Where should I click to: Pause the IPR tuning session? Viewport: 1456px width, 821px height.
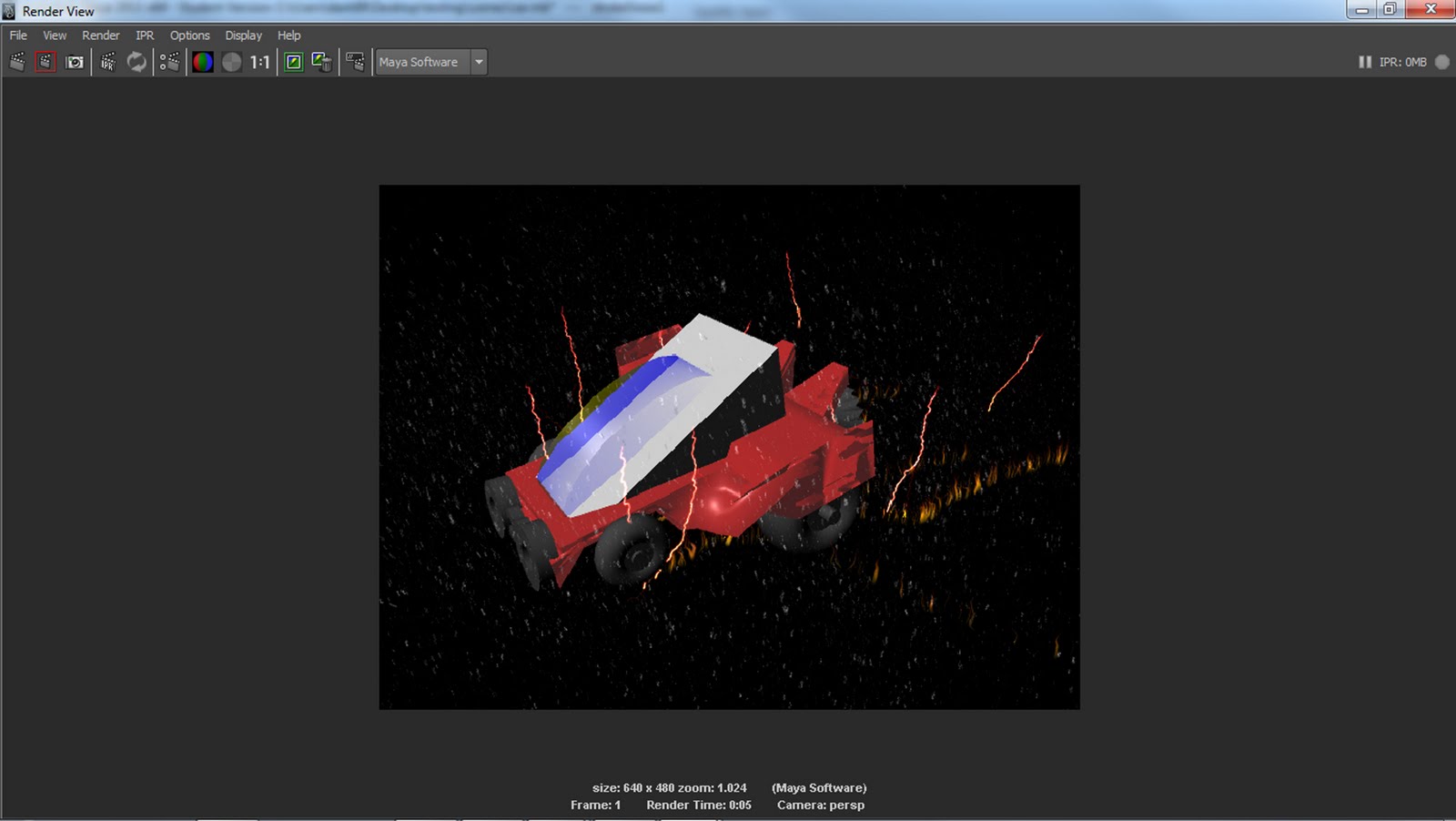1365,62
